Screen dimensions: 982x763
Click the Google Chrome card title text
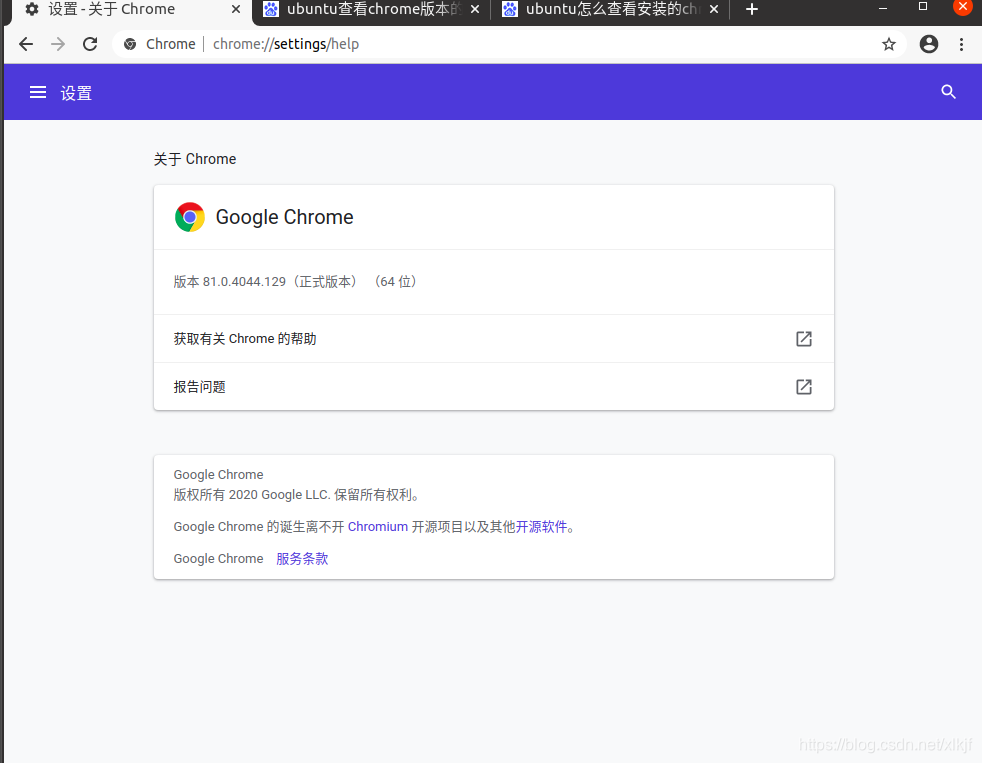[x=284, y=217]
